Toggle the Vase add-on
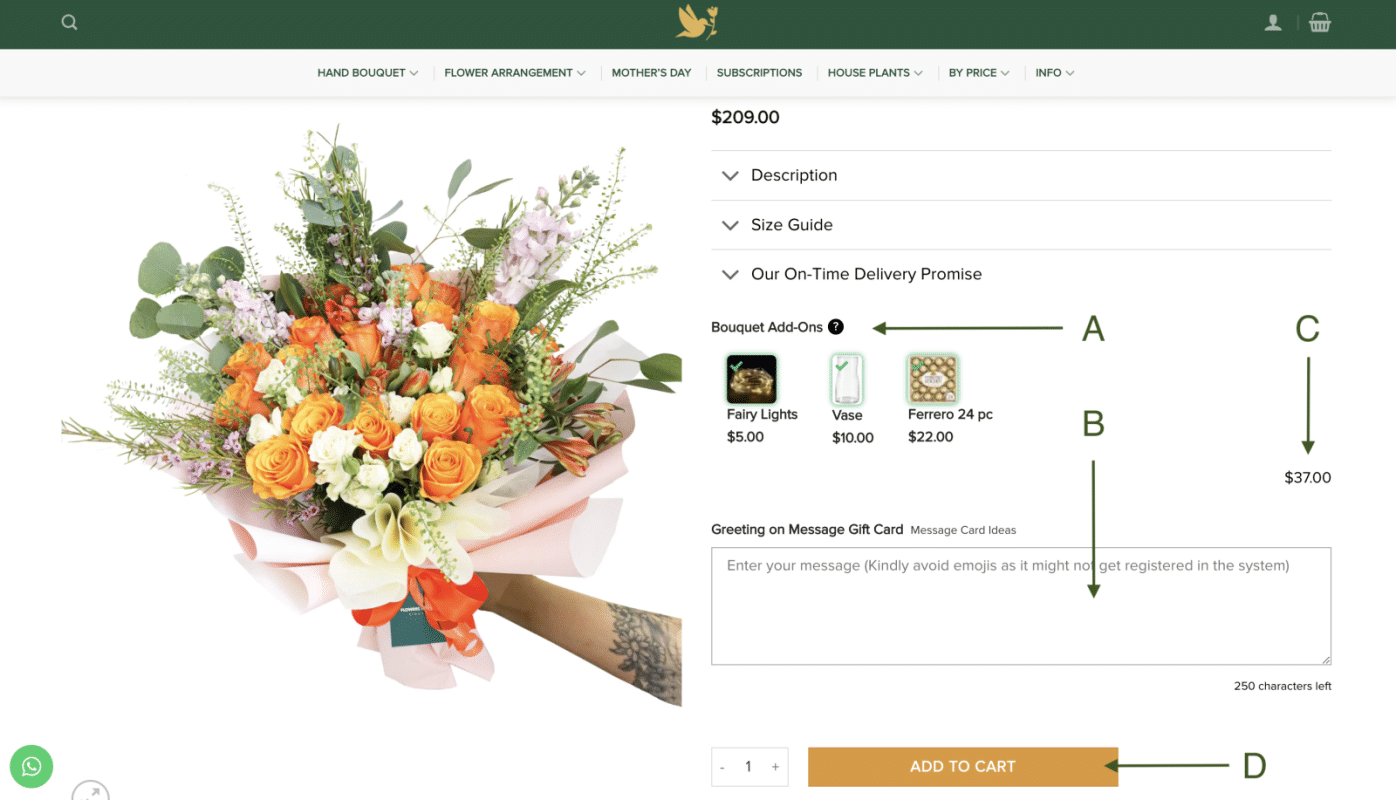The width and height of the screenshot is (1396, 800). coord(847,380)
